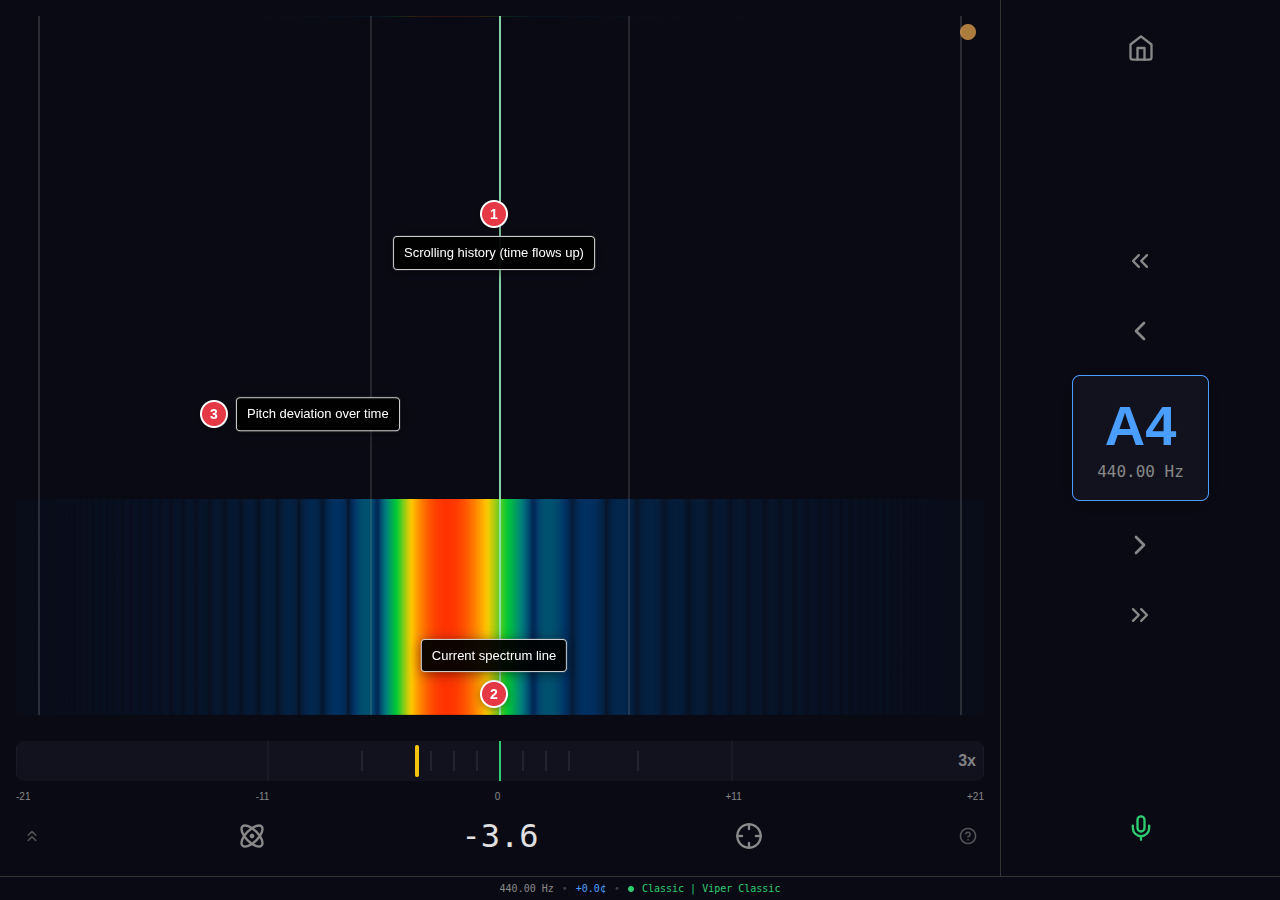Click the 3x zoom label
The height and width of the screenshot is (900, 1280).
pyautogui.click(x=966, y=760)
